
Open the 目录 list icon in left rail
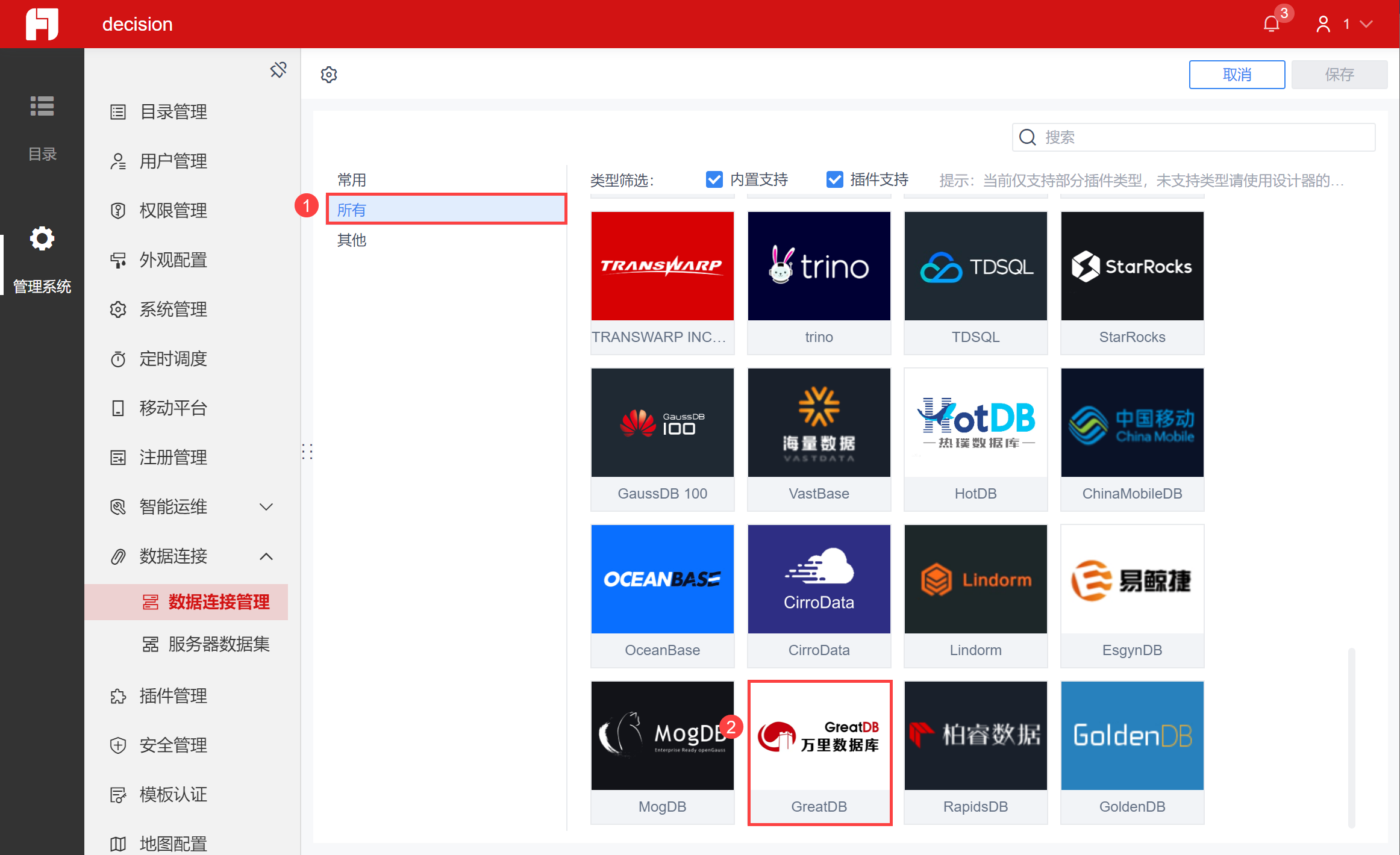(x=42, y=107)
